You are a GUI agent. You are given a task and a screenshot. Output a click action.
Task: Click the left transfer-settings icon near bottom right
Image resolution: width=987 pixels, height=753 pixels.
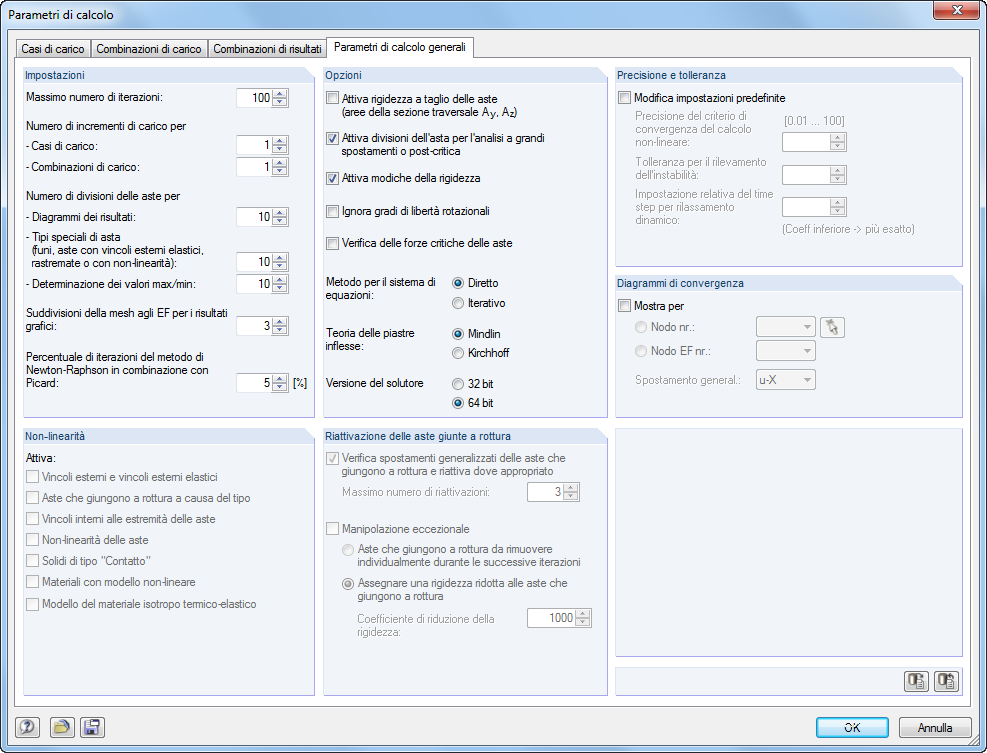point(915,681)
